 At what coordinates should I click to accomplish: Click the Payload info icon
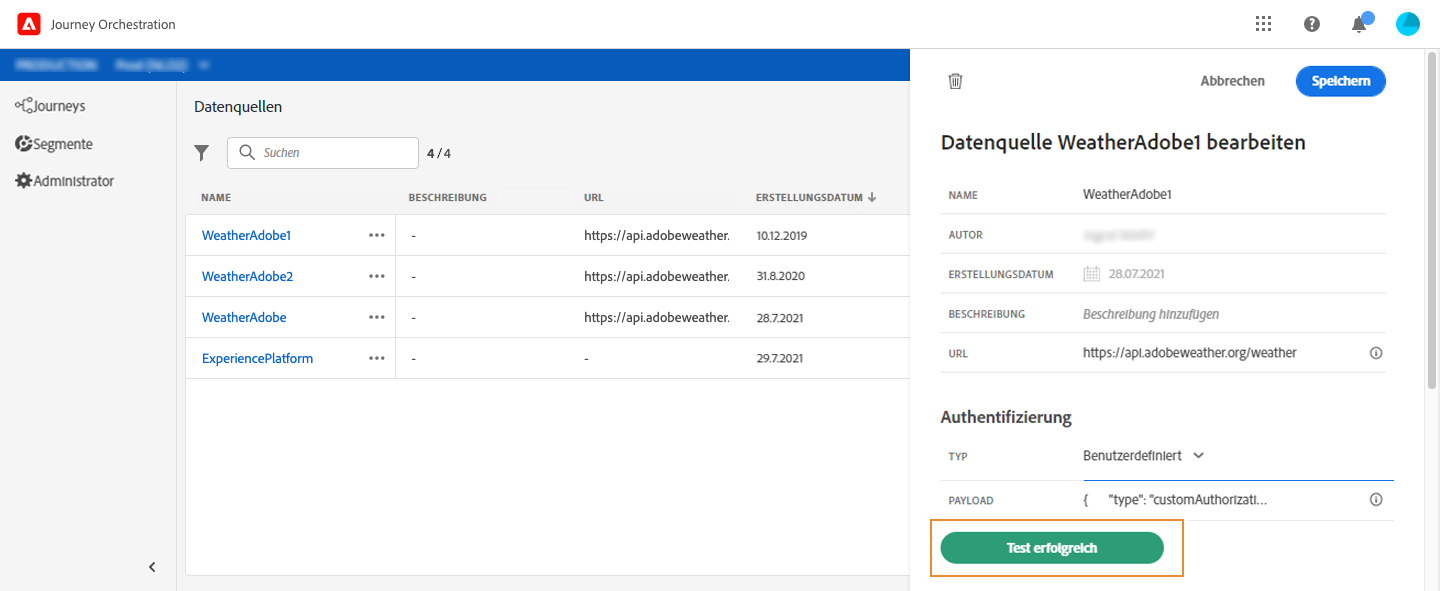click(1376, 500)
